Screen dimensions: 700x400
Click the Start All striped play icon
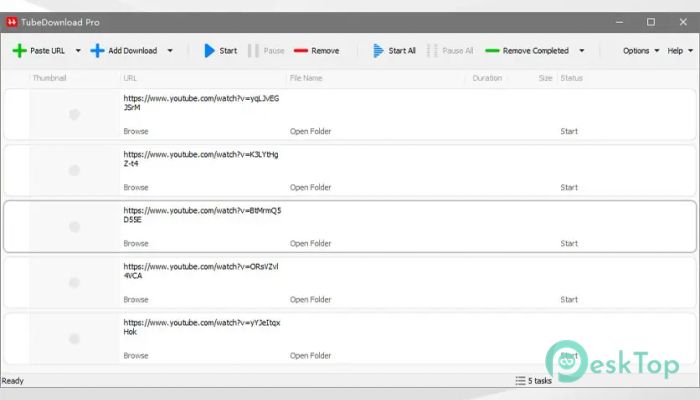(378, 50)
